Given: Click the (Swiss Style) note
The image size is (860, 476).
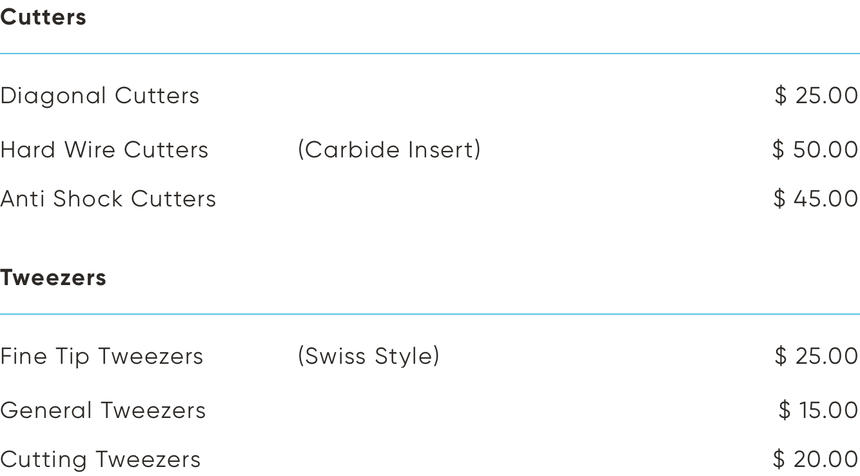Looking at the screenshot, I should [x=368, y=356].
